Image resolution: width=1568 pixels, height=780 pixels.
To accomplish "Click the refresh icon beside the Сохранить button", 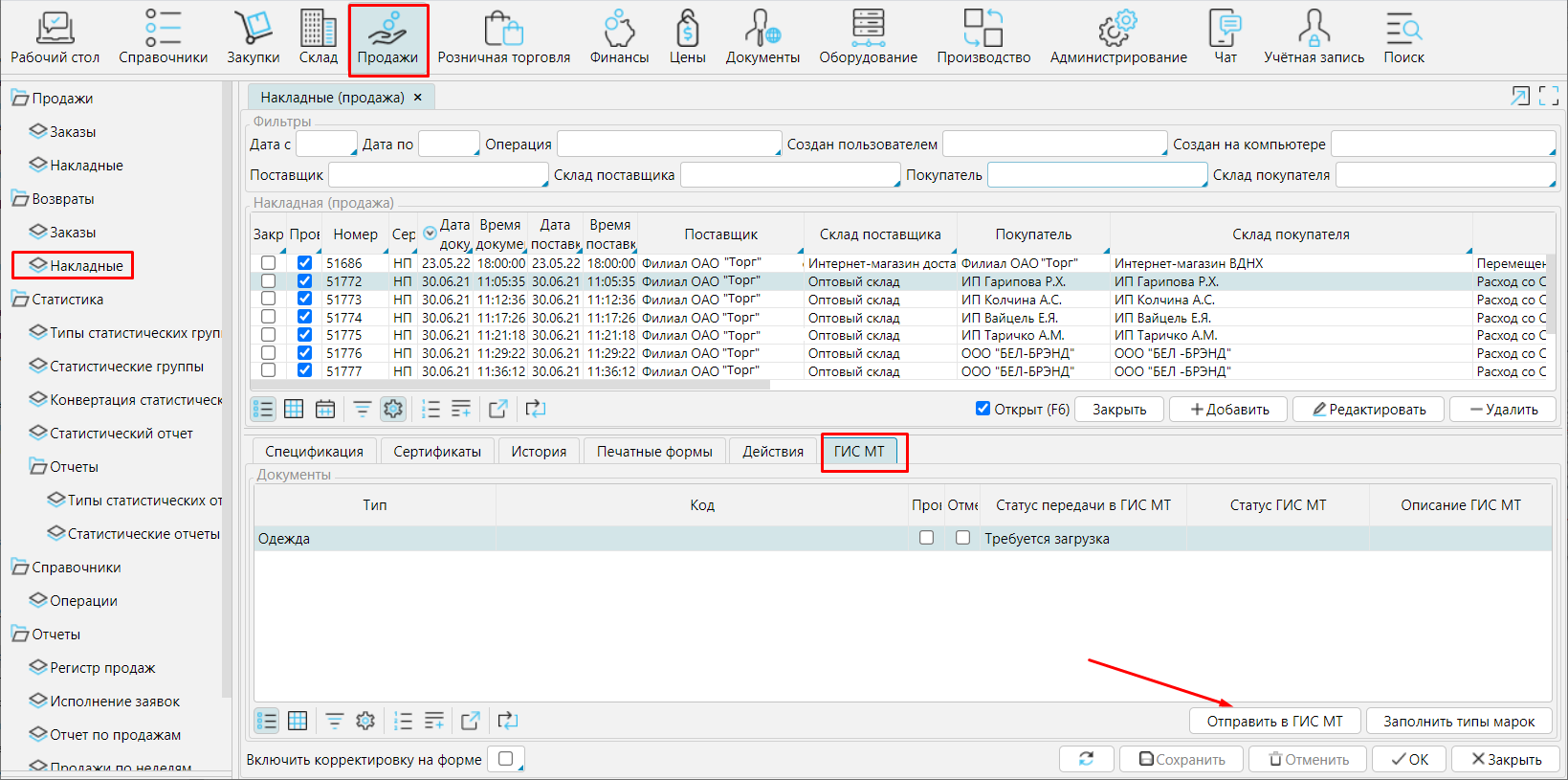I will 1086,759.
